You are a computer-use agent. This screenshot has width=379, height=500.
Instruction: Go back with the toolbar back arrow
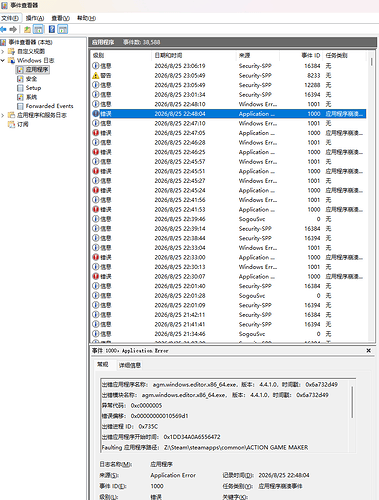tap(3, 29)
